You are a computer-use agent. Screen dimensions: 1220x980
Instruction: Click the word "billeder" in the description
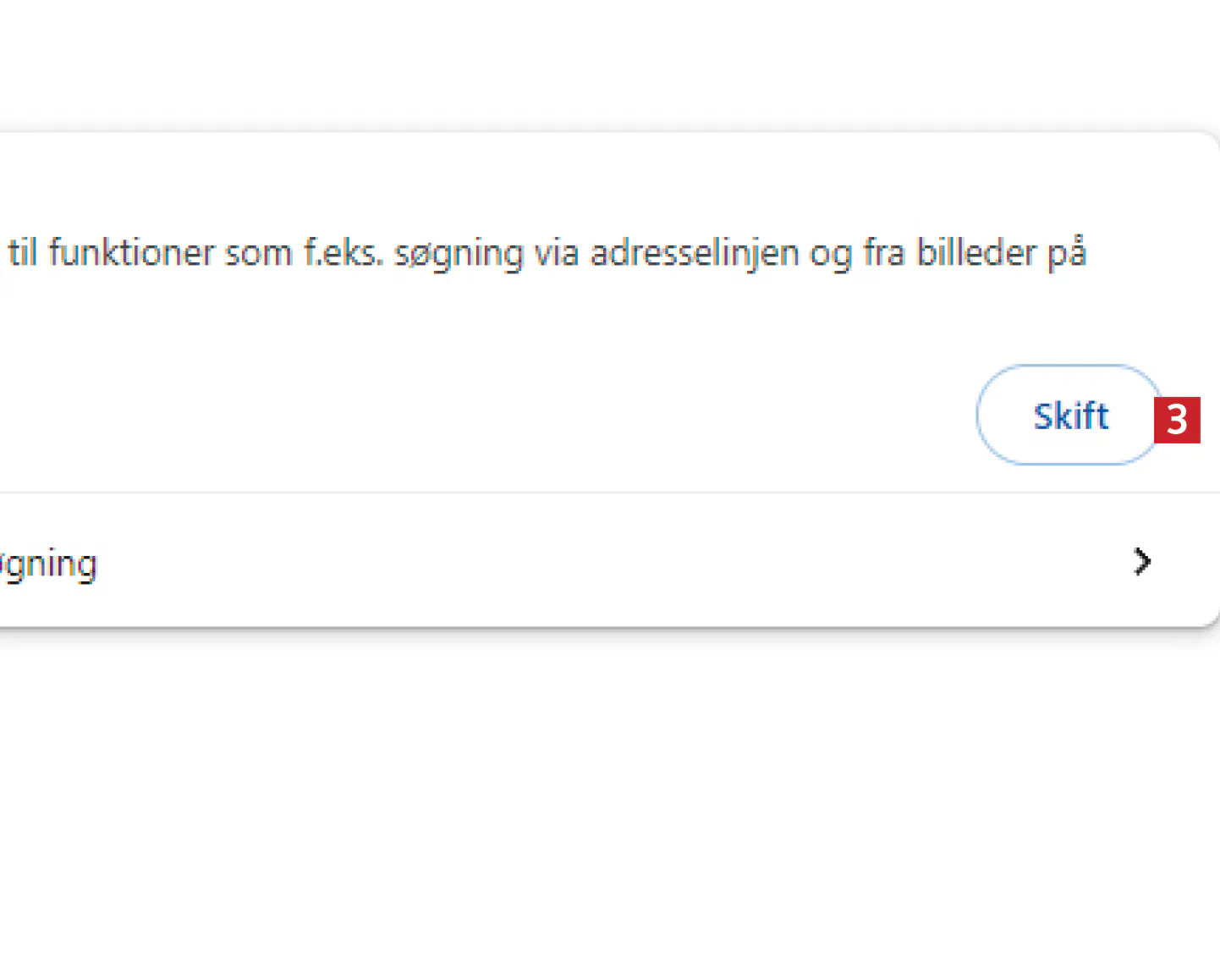(976, 253)
